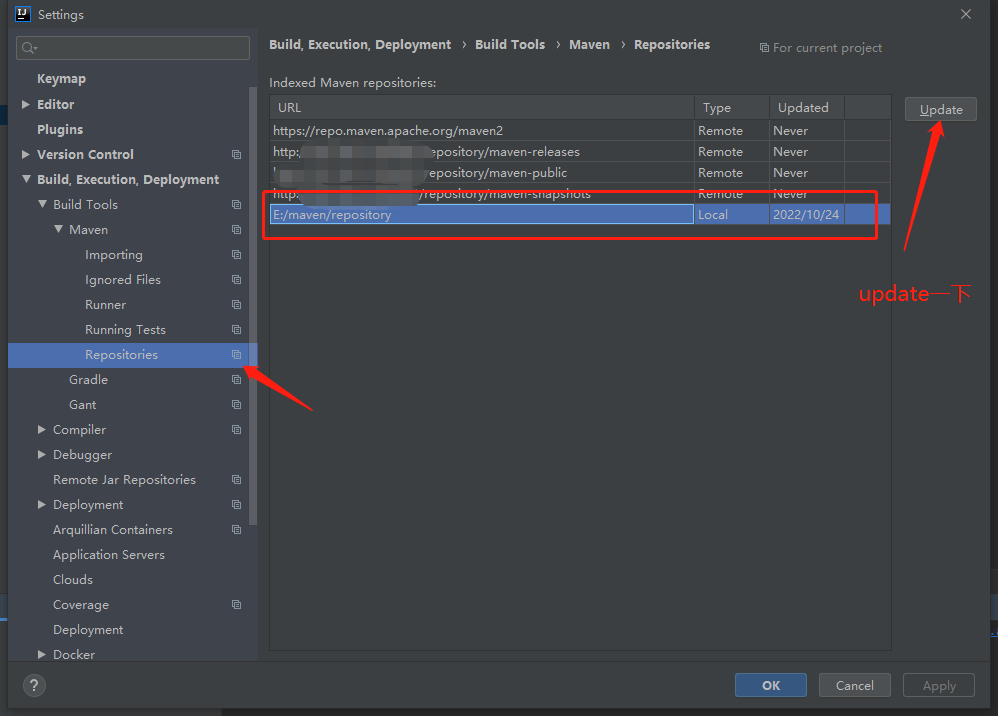
Task: Select Importing under Maven
Action: (x=114, y=255)
